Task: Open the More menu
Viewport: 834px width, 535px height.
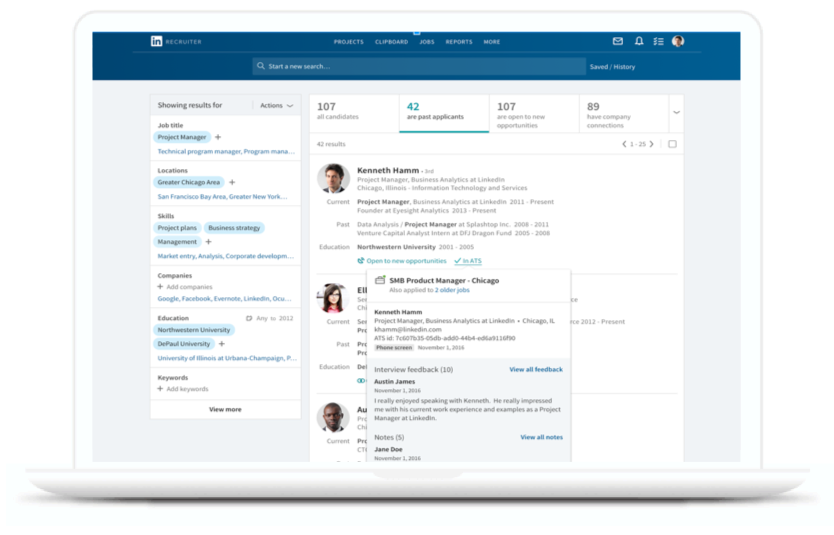Action: point(491,41)
